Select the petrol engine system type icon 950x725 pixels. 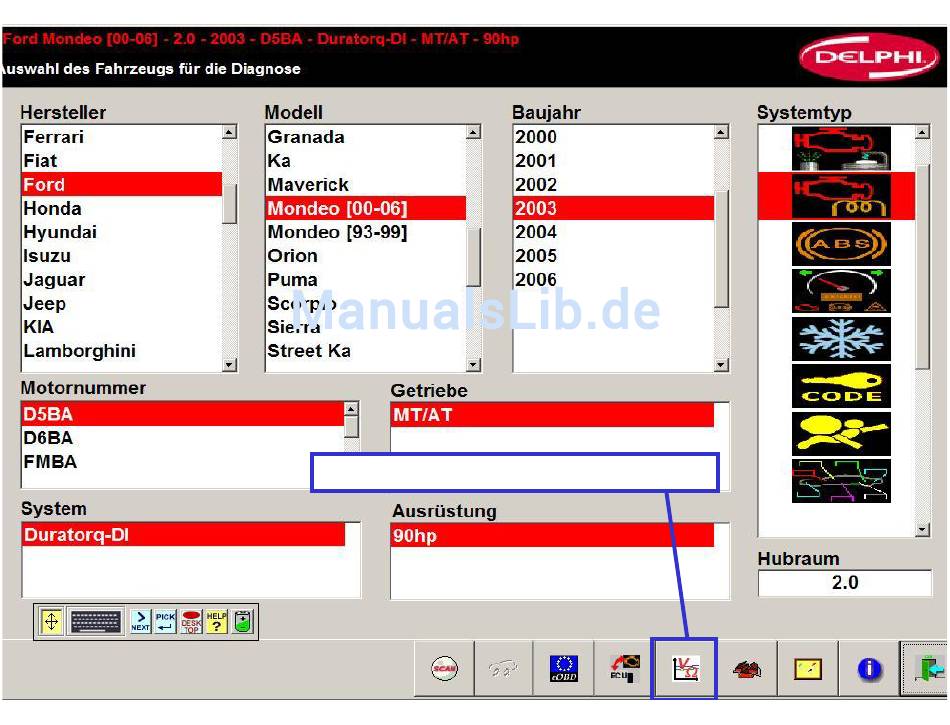[x=841, y=148]
